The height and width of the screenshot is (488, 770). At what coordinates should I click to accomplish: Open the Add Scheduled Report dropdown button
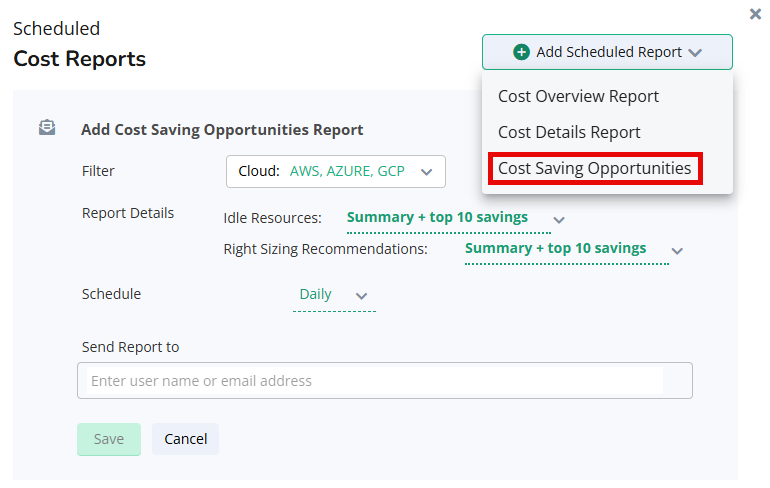tap(607, 52)
